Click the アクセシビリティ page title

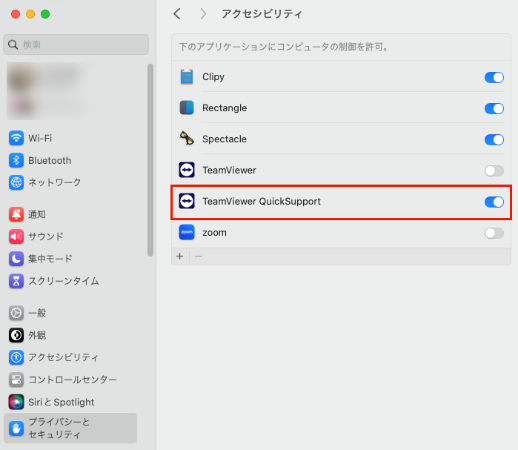pyautogui.click(x=262, y=14)
